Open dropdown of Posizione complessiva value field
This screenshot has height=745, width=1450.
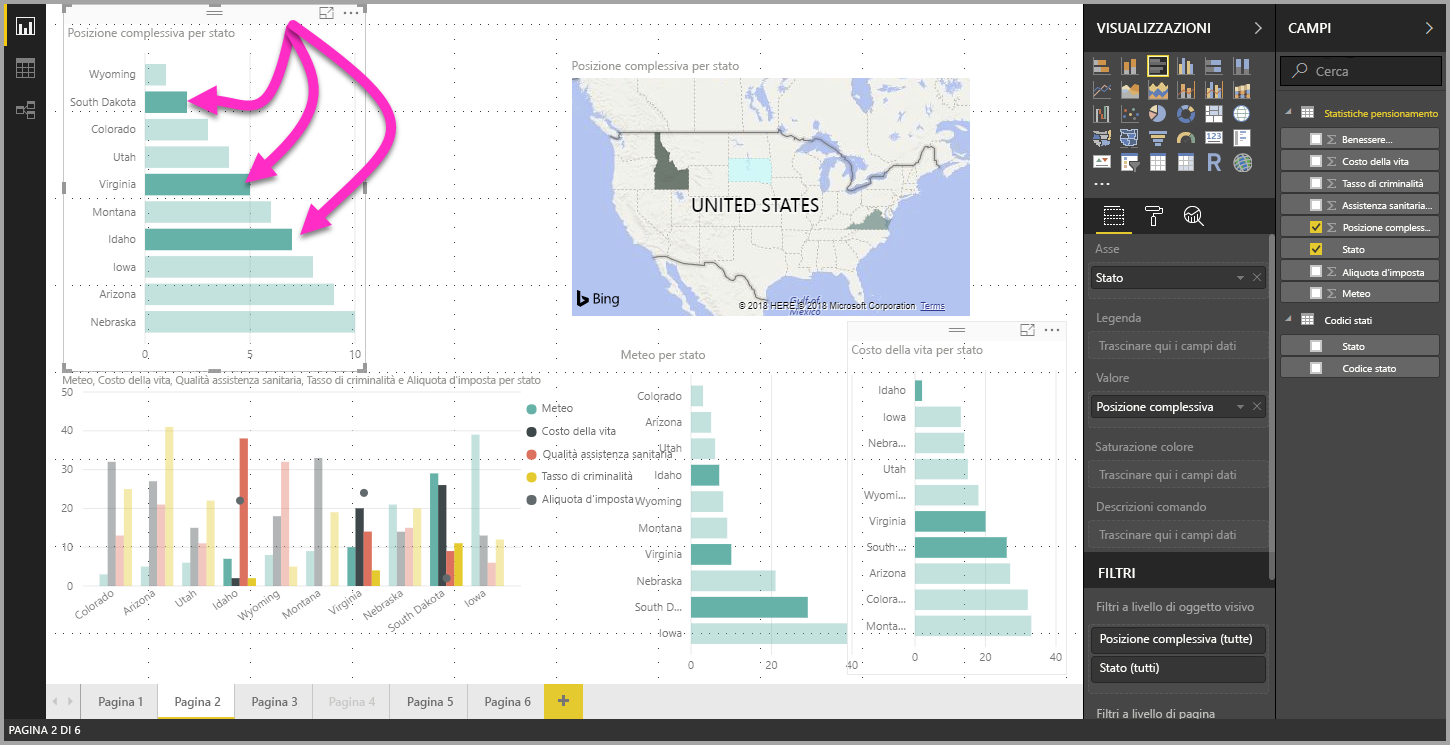tap(1241, 407)
